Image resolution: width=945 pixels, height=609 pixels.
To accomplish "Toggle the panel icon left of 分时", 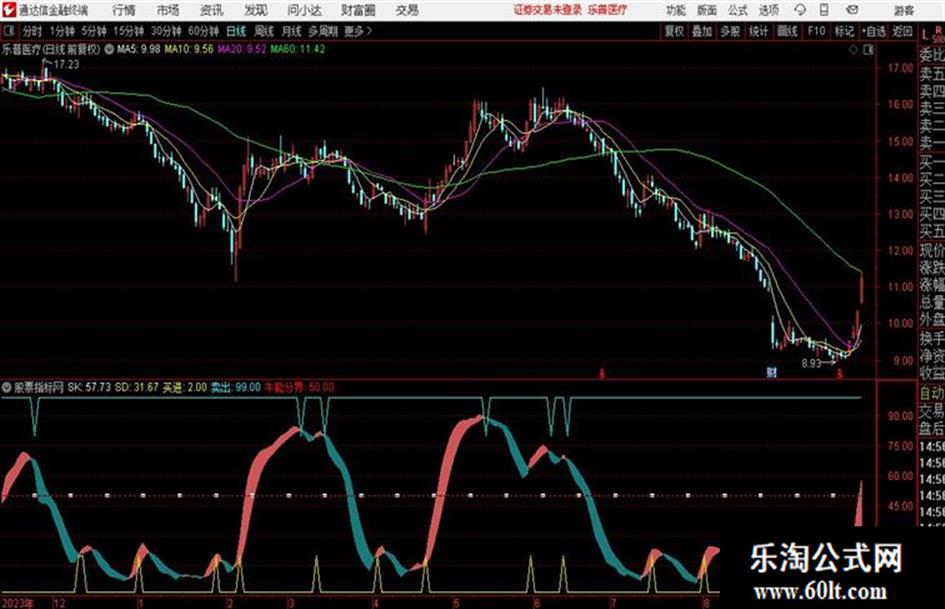I will [x=8, y=31].
